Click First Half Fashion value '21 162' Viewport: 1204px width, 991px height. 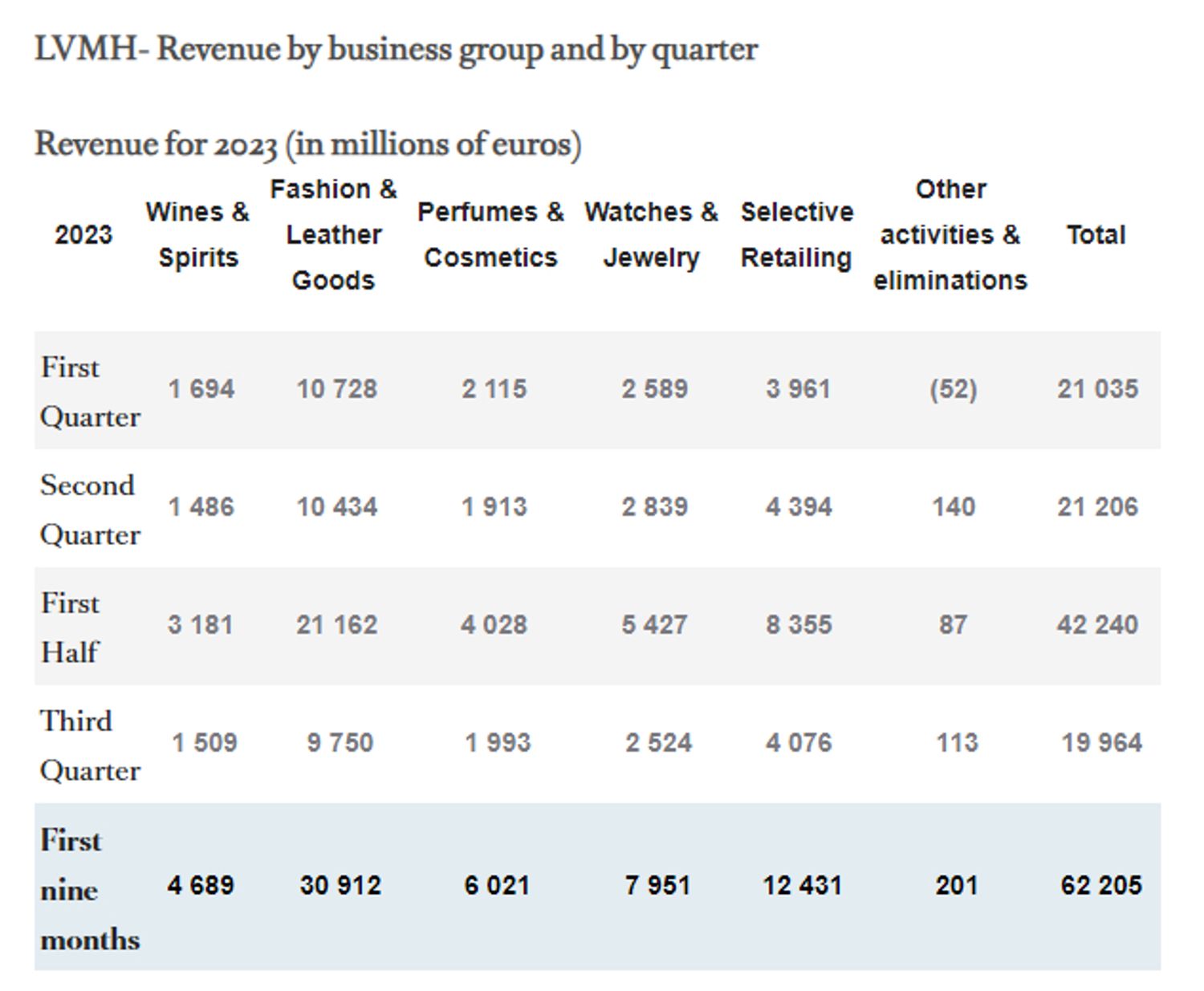click(337, 625)
